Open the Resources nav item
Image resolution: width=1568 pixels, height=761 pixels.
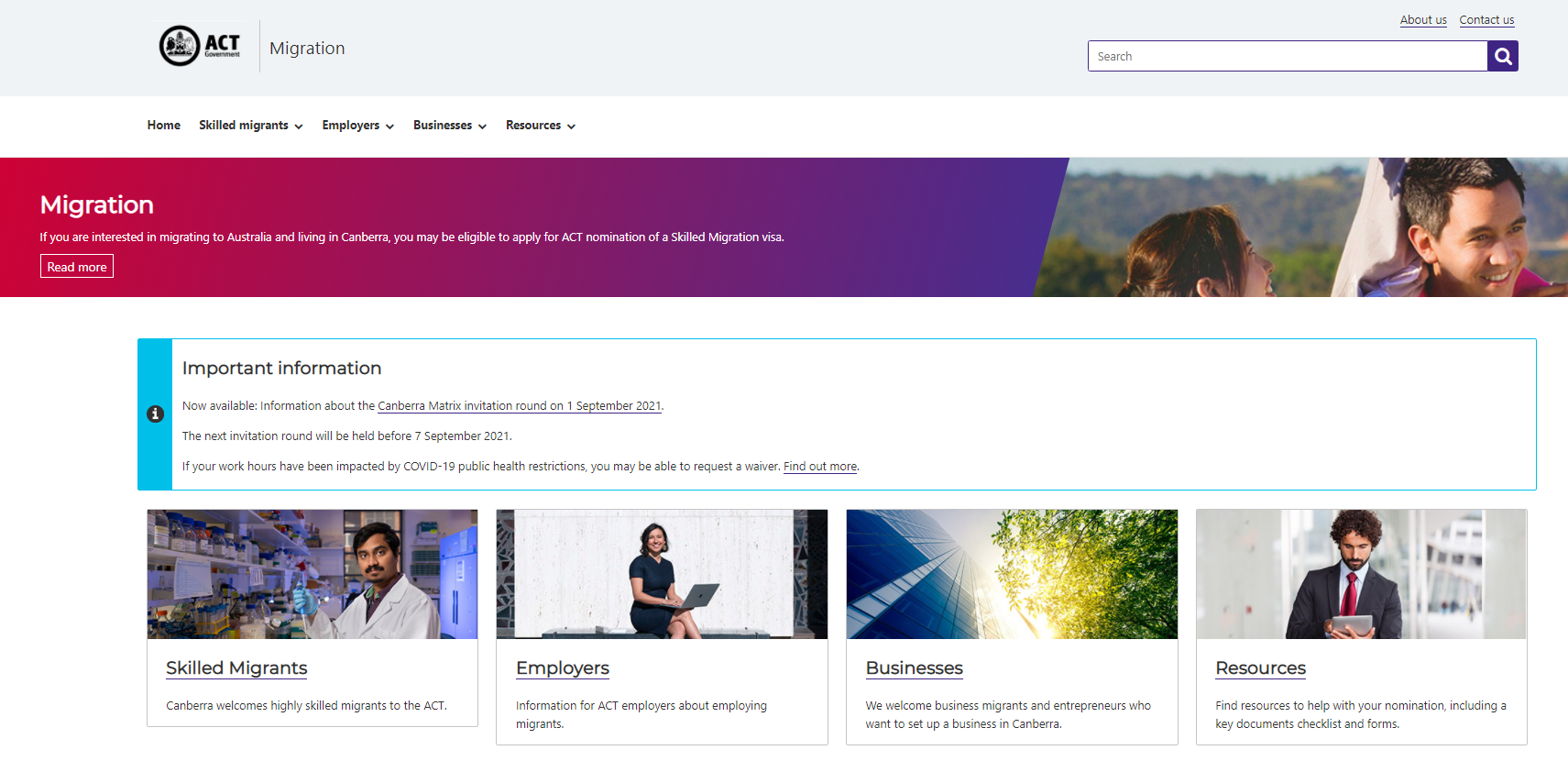(533, 126)
